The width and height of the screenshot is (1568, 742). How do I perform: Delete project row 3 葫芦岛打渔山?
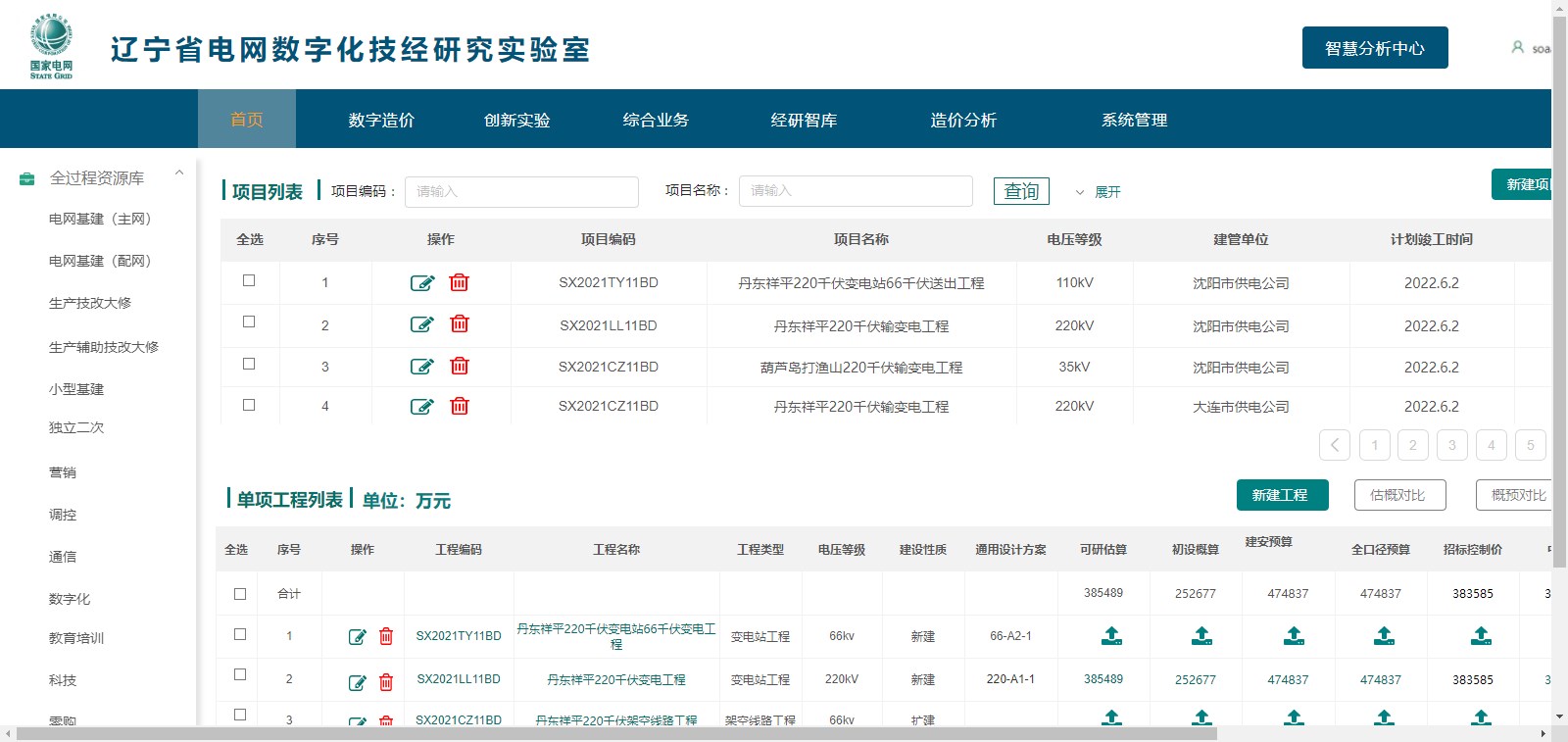(x=459, y=366)
